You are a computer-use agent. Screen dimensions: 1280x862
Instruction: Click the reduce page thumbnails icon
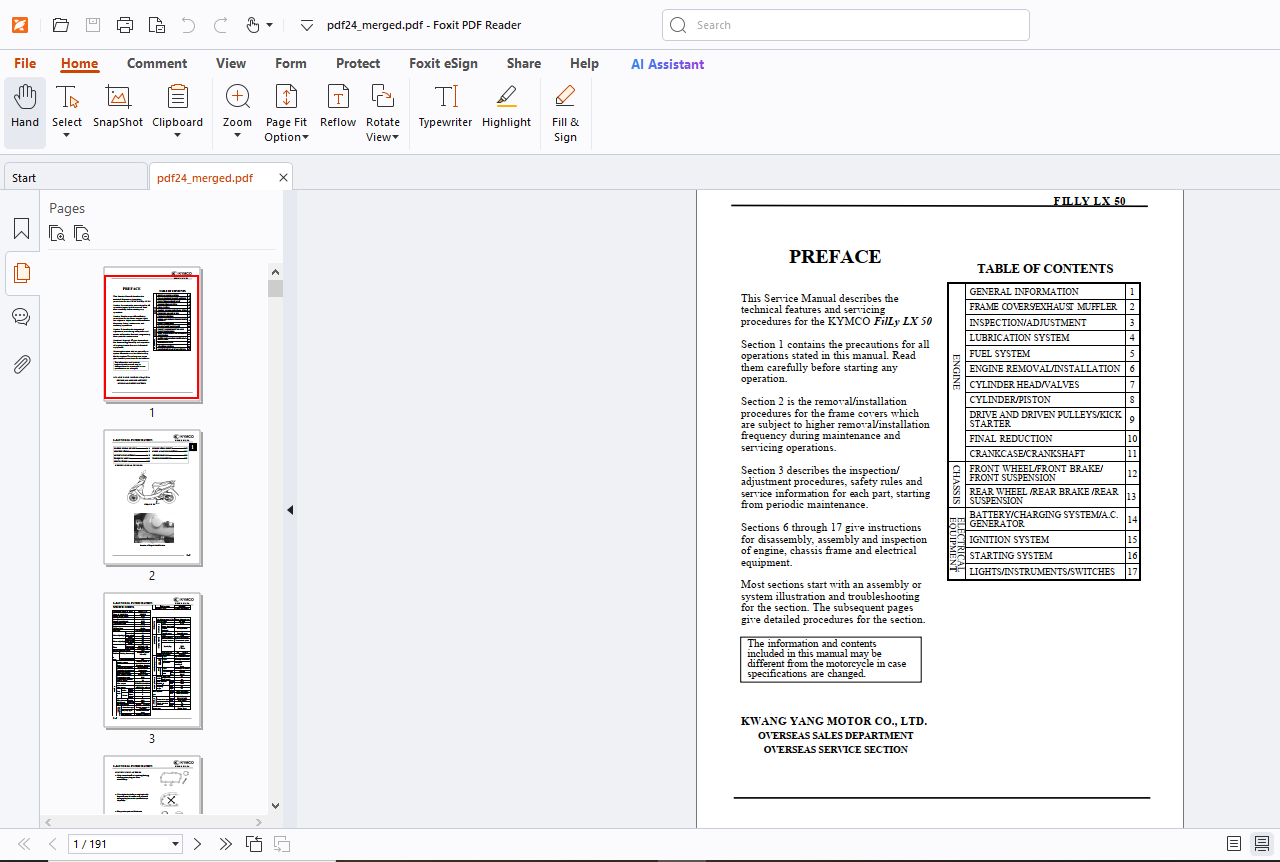point(82,233)
